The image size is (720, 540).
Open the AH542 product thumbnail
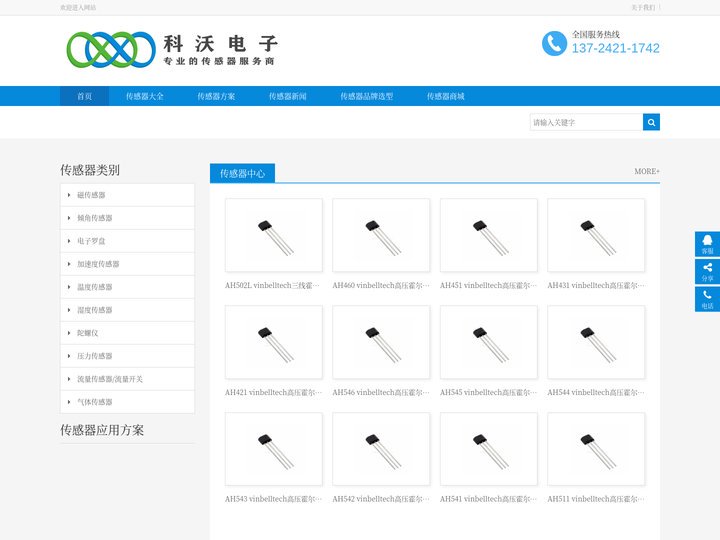click(381, 449)
